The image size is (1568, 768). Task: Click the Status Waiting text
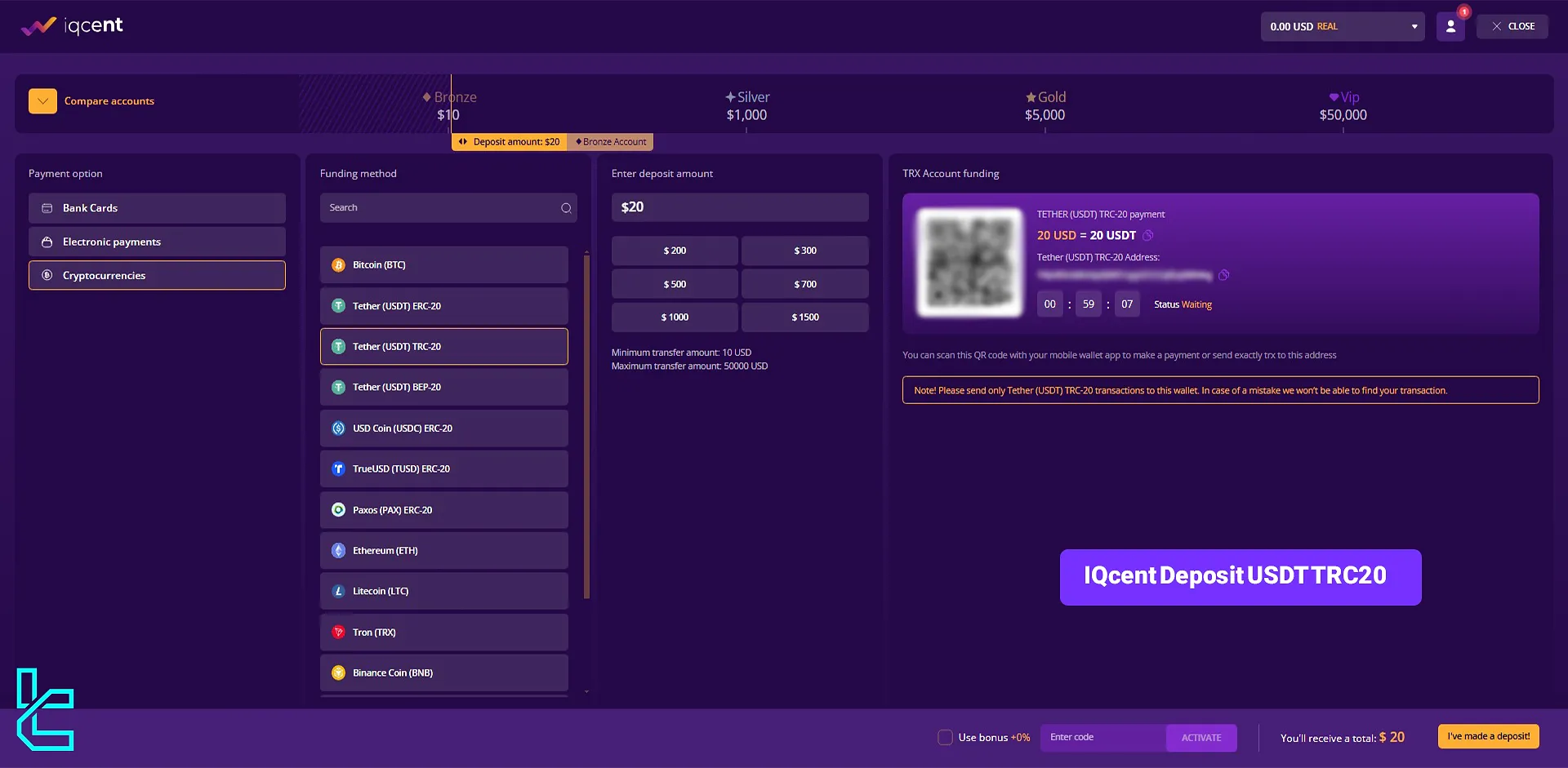click(x=1183, y=304)
